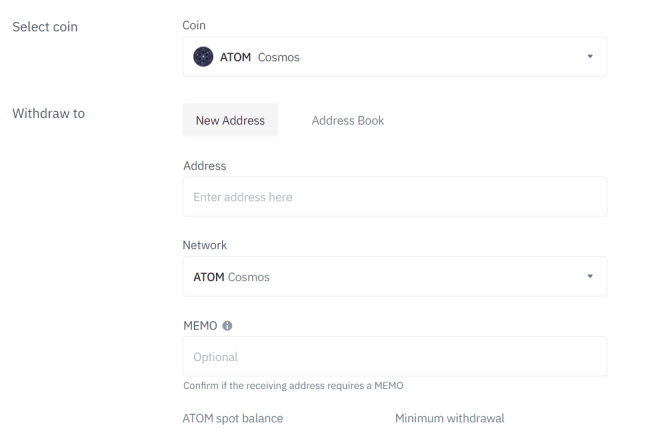Switch to the New Address tab
This screenshot has height=433, width=650.
coord(230,120)
